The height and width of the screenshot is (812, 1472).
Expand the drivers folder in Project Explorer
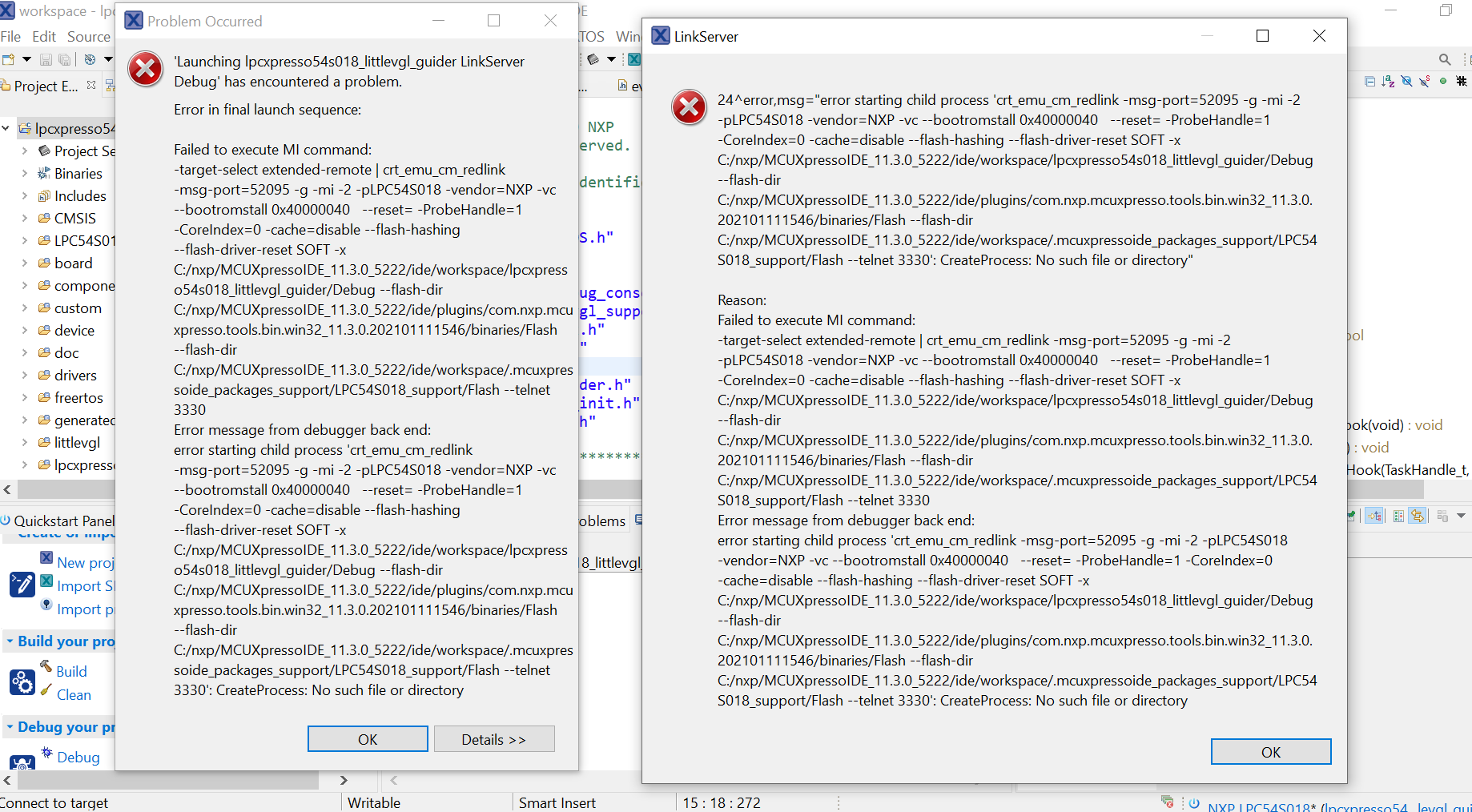pos(25,375)
